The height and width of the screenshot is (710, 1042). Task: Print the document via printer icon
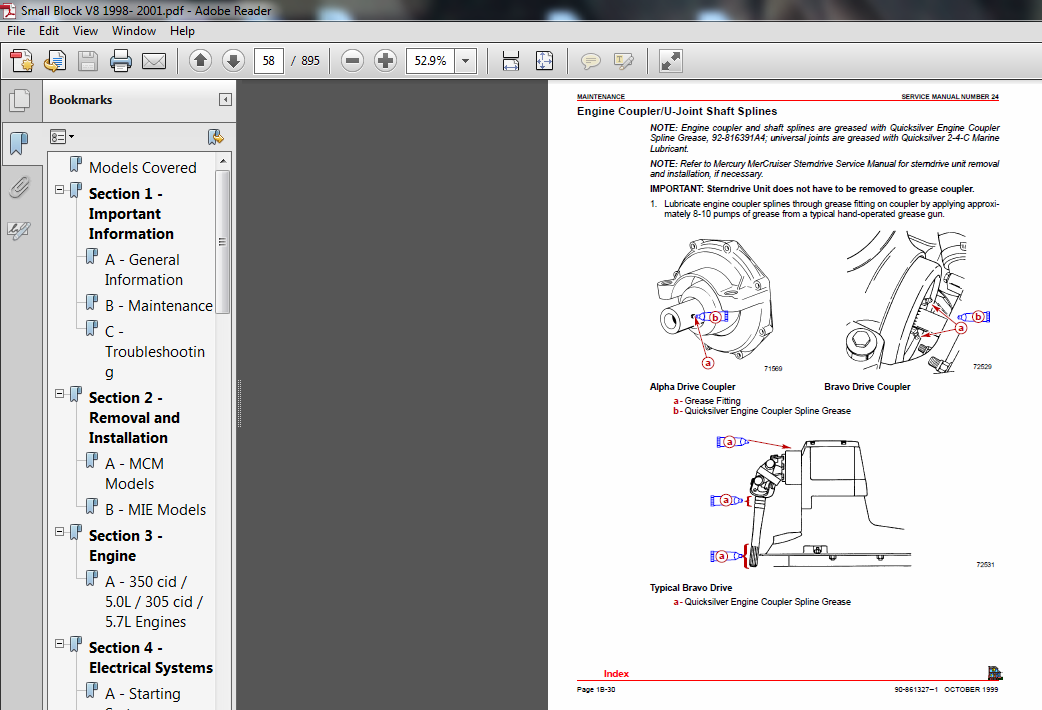point(120,61)
